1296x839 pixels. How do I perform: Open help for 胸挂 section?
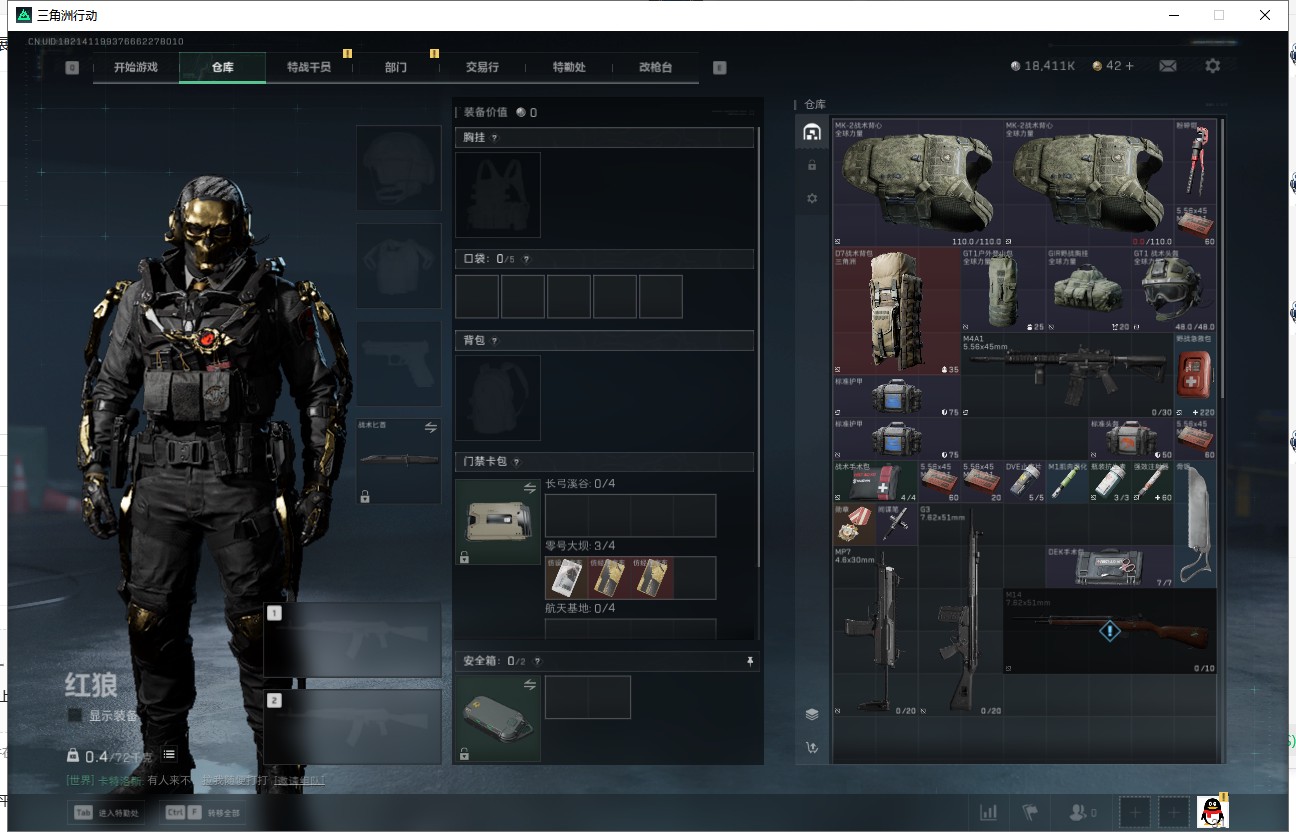[x=494, y=138]
